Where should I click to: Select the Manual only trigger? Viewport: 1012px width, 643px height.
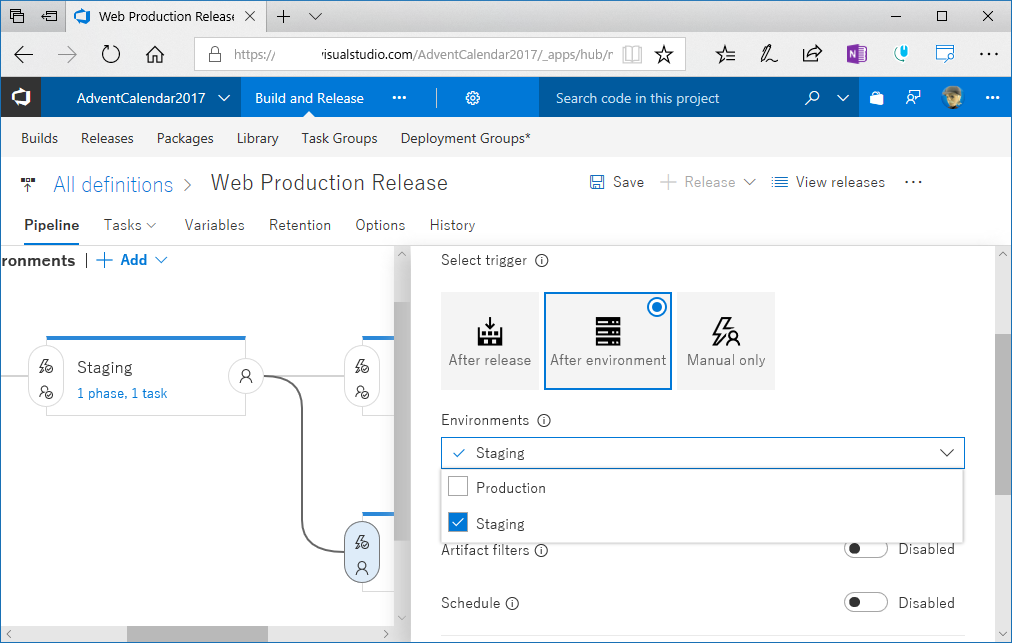[726, 341]
